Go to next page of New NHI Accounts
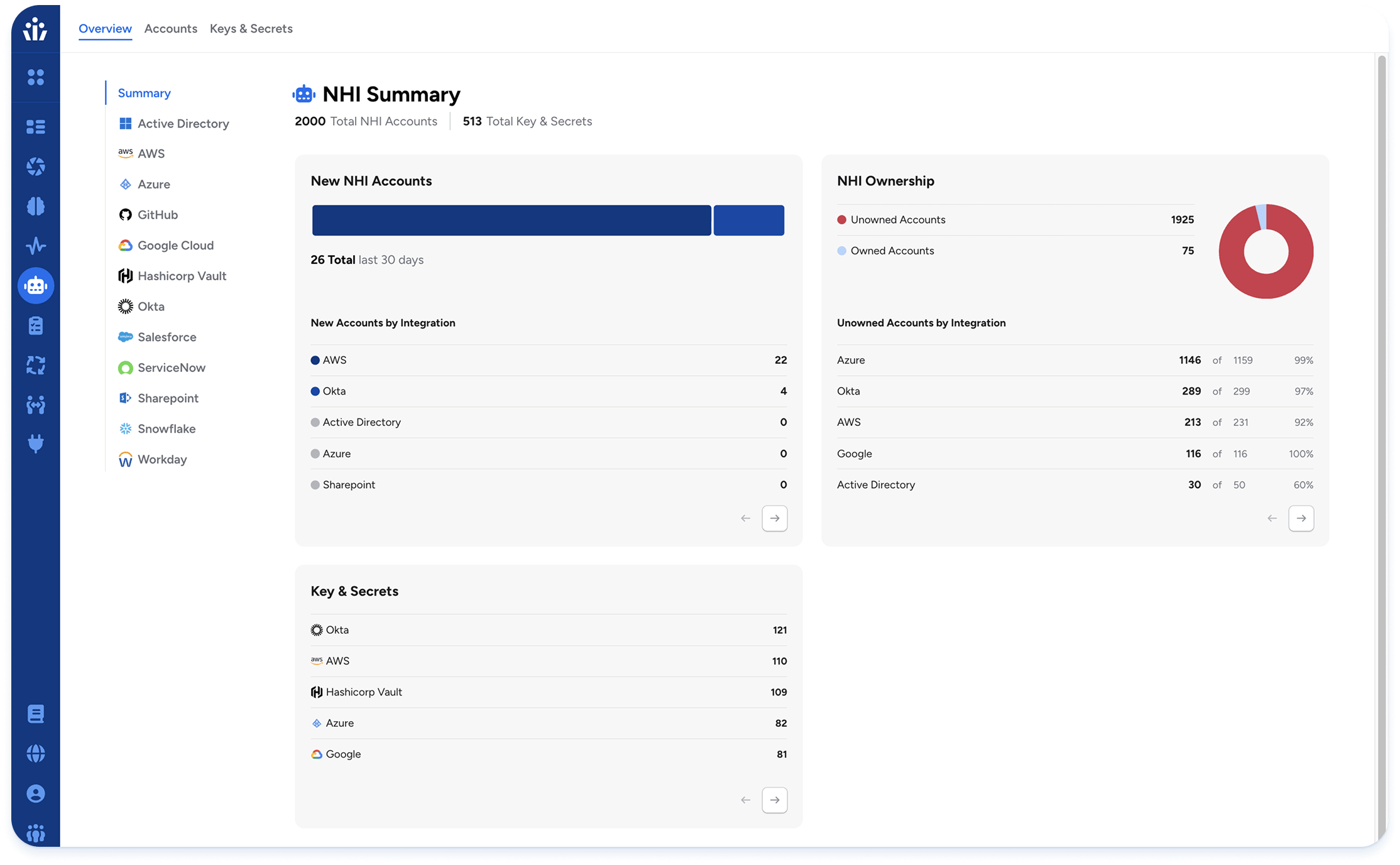Image resolution: width=1400 pixels, height=865 pixels. click(x=774, y=518)
